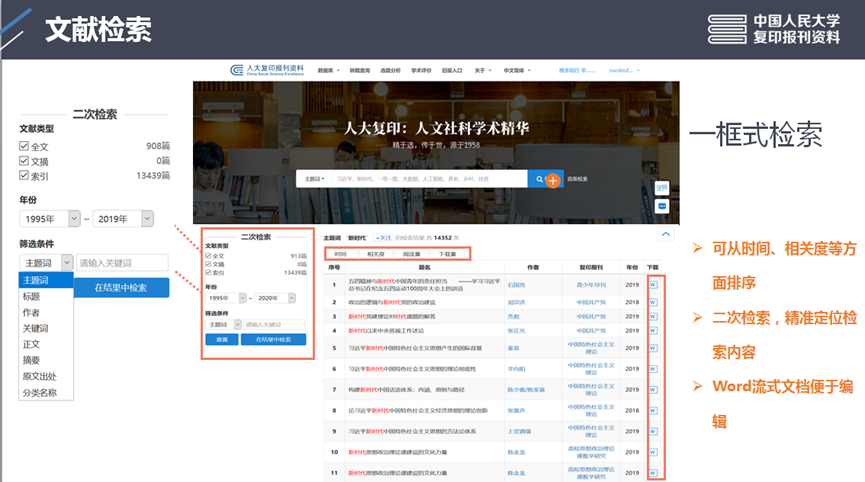
Task: Click large 在结果中检索 button in enlarged panel
Action: point(121,288)
